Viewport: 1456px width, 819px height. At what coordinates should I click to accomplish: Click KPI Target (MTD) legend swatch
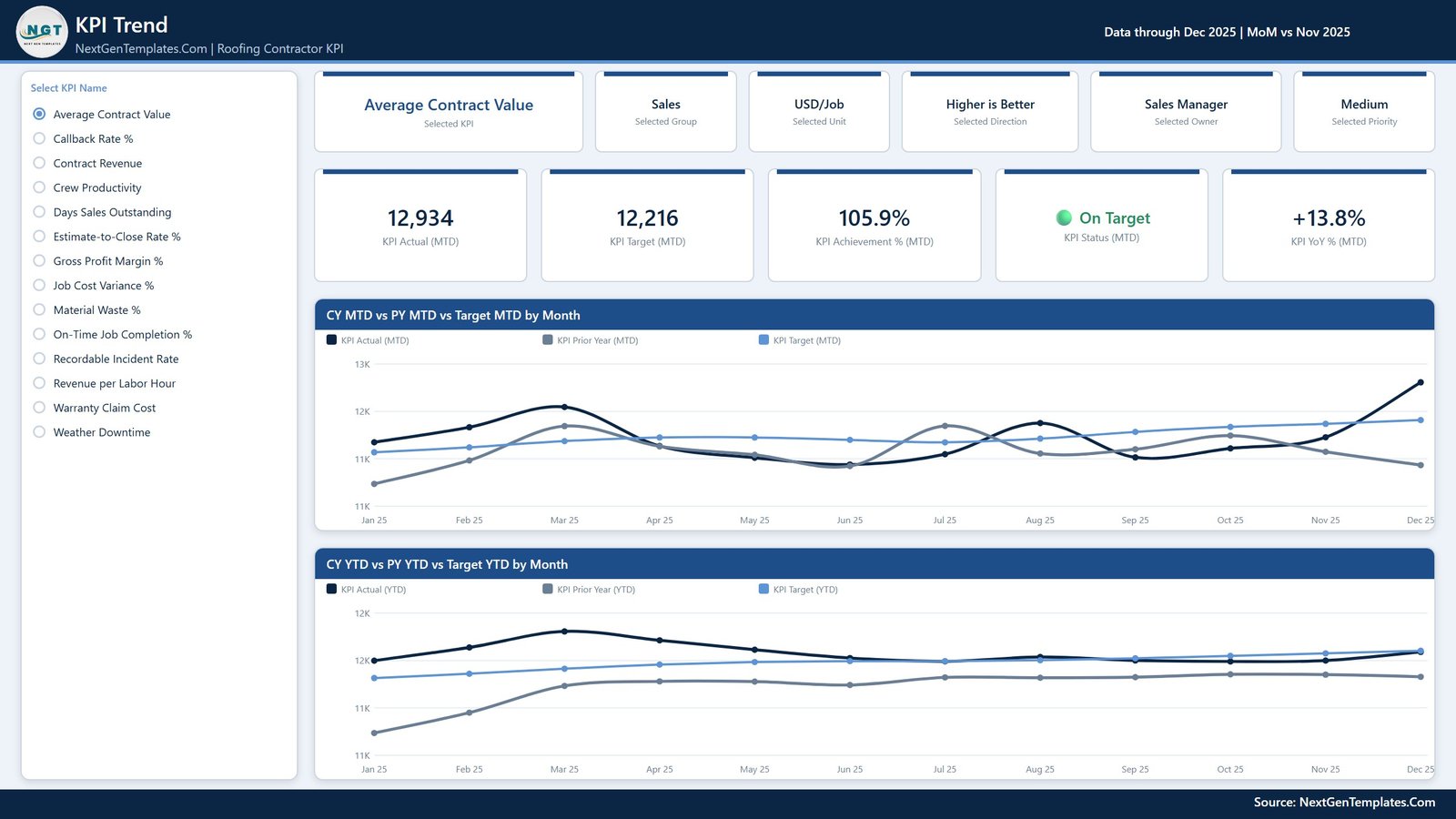point(763,339)
